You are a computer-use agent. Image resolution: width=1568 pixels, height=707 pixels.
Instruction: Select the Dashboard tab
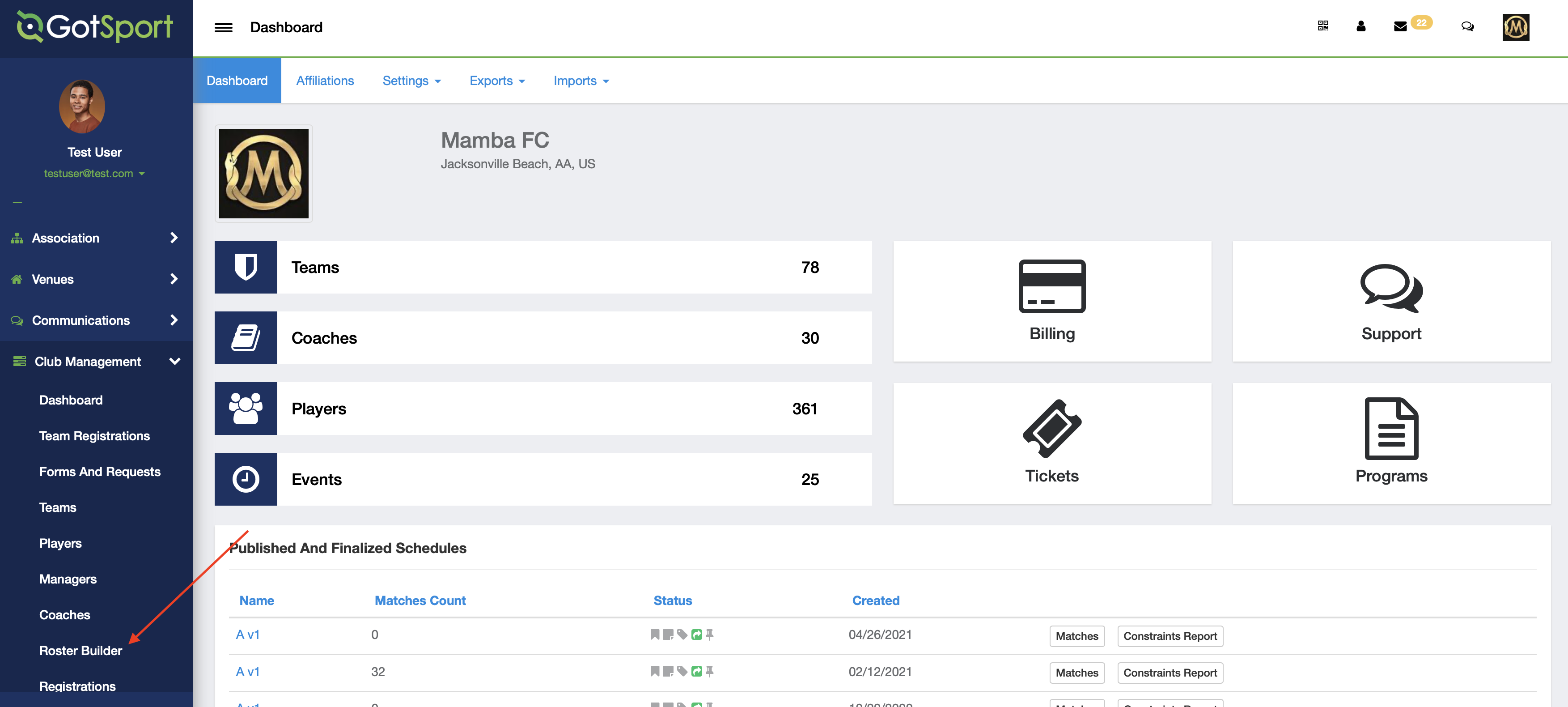237,81
